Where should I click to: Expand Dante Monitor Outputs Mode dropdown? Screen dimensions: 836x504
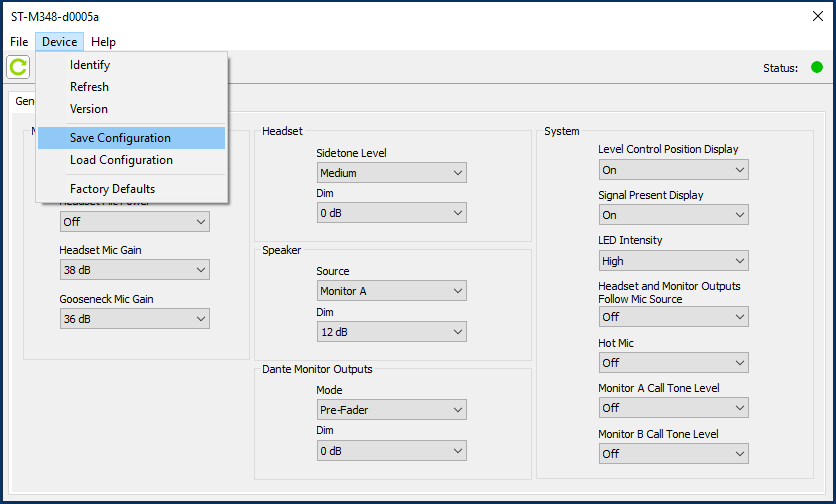391,410
